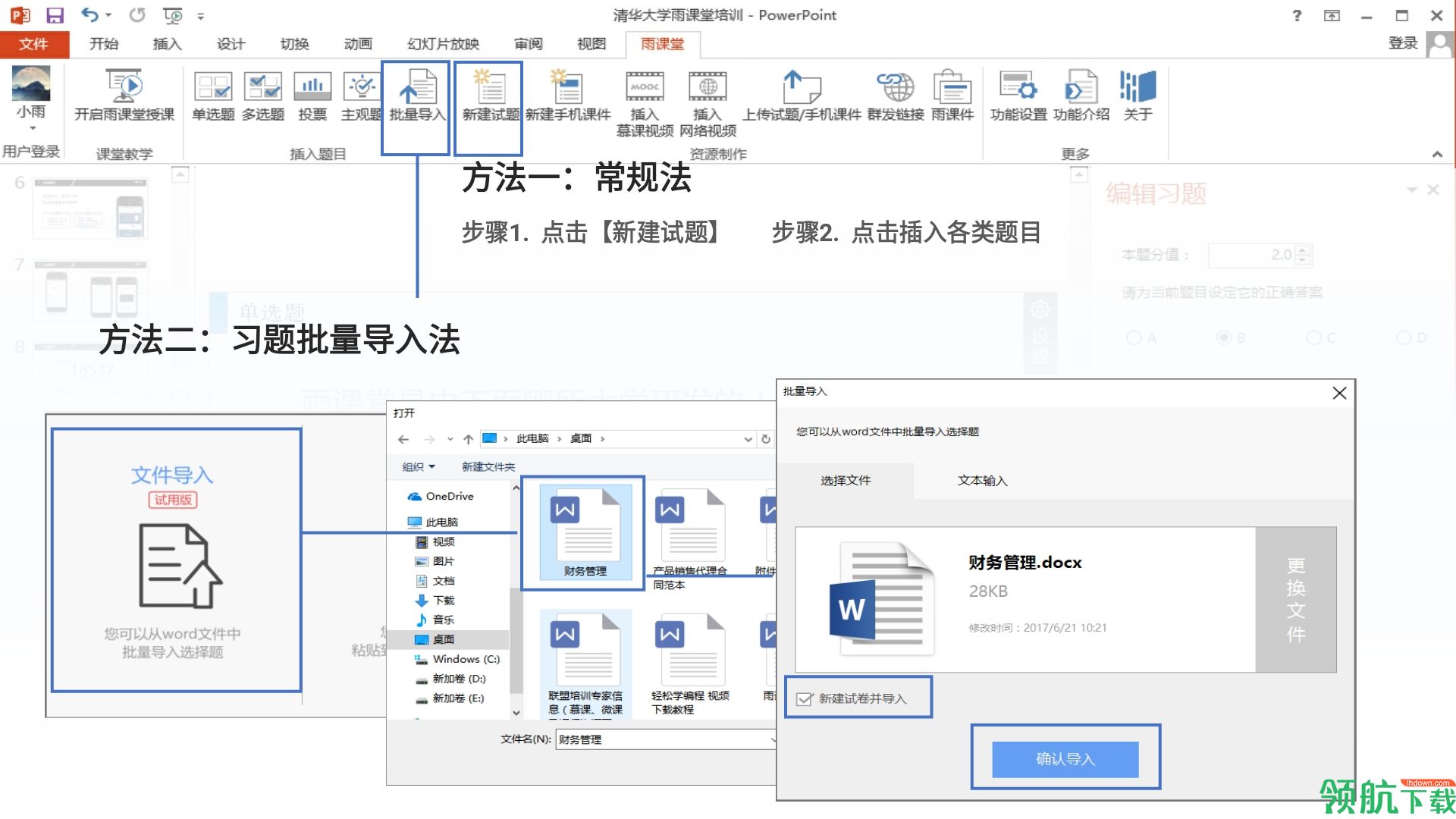Click the 批量导入 ribbon icon

(x=416, y=96)
